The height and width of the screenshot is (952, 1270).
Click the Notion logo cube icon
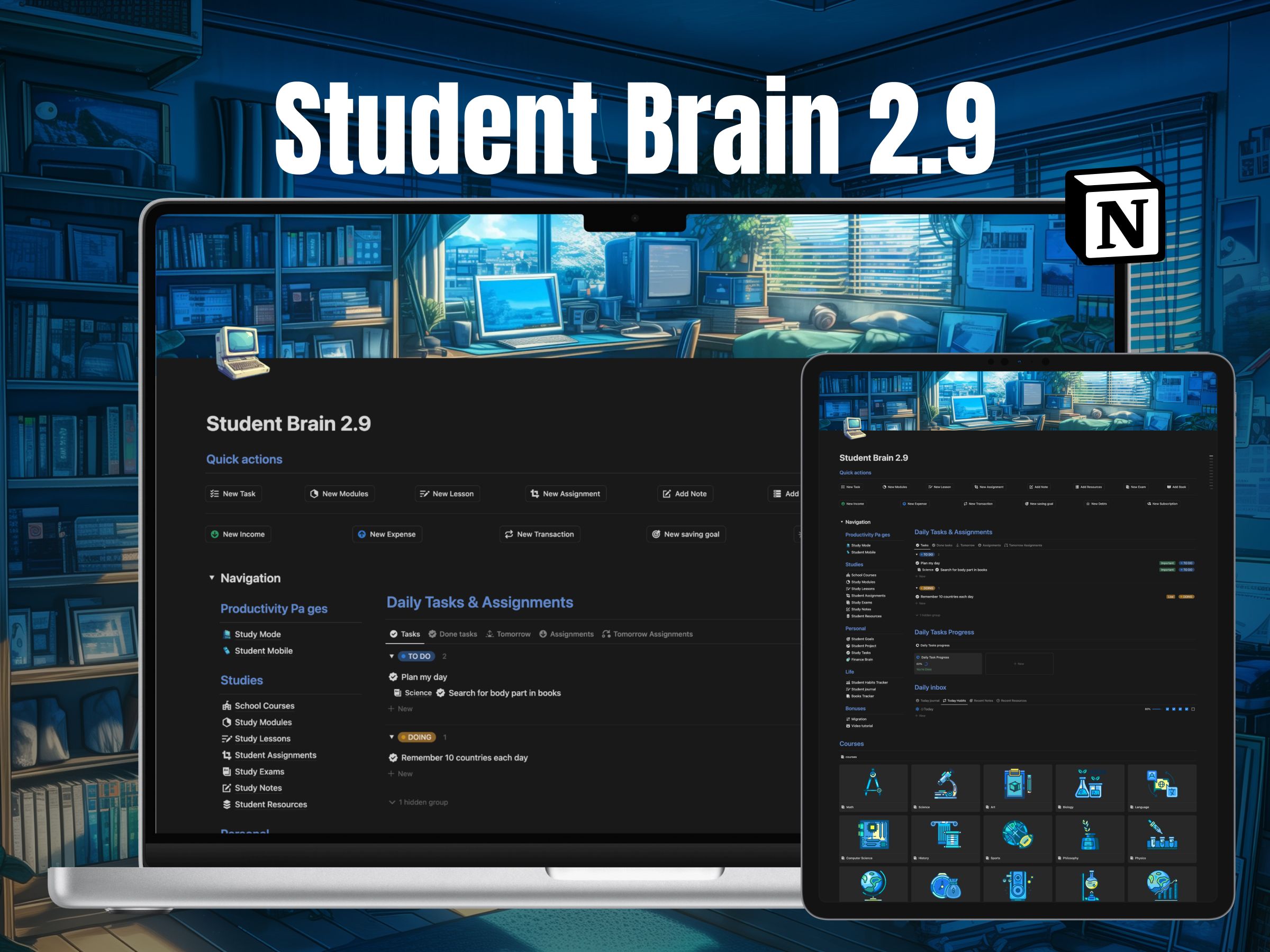1115,216
